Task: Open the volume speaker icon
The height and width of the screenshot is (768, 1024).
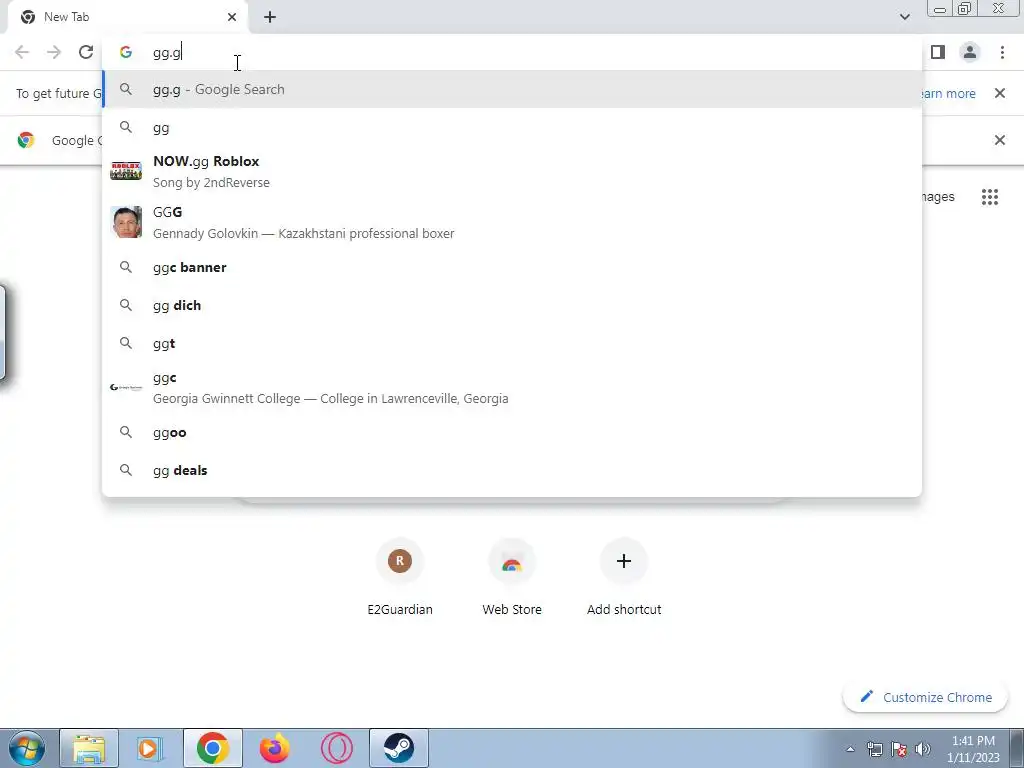Action: point(923,749)
